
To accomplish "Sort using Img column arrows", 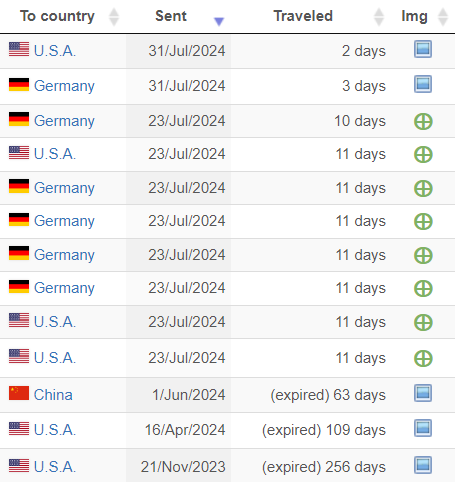I will pos(443,17).
